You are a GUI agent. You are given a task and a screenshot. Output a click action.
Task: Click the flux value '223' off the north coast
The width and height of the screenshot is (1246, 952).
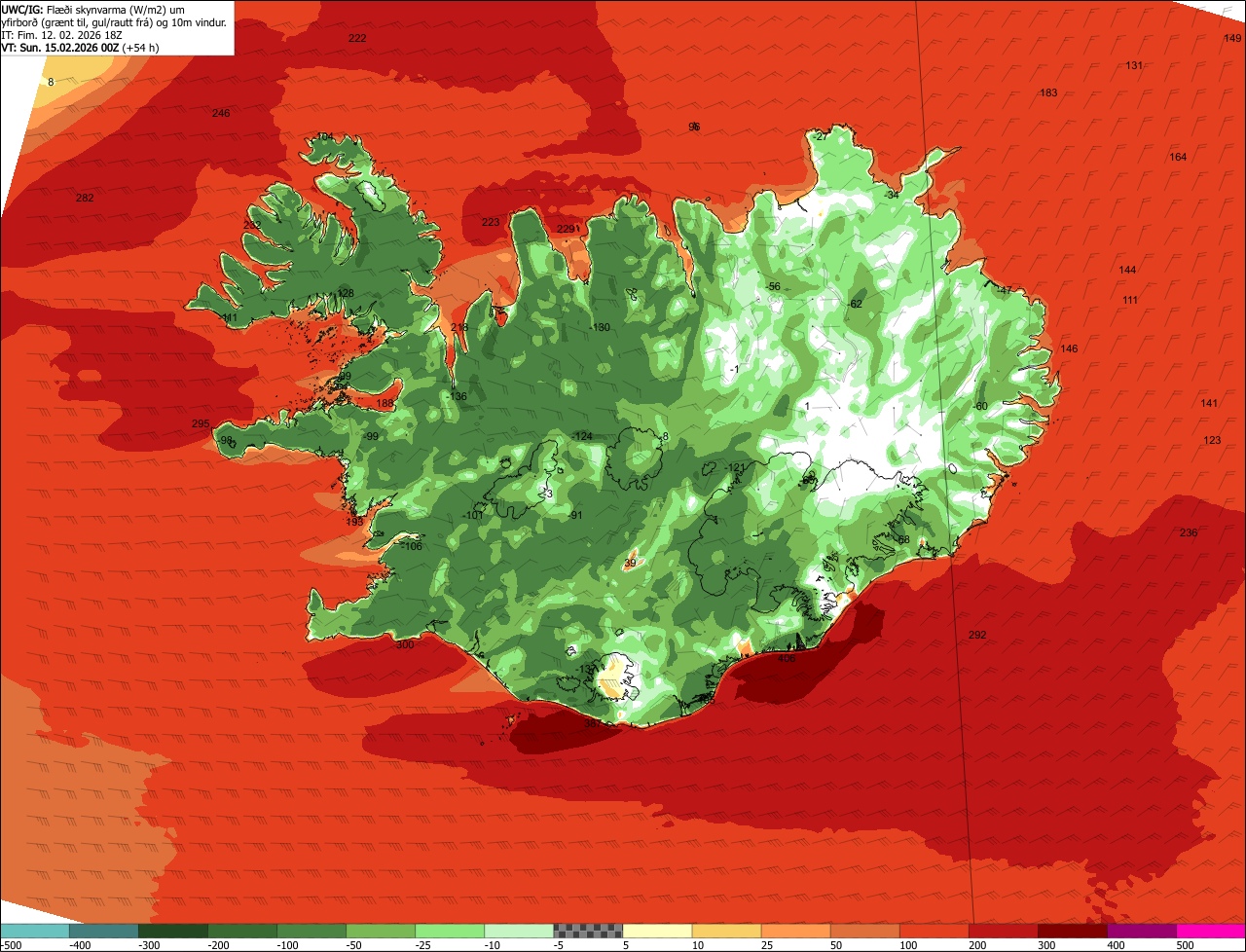(x=491, y=223)
